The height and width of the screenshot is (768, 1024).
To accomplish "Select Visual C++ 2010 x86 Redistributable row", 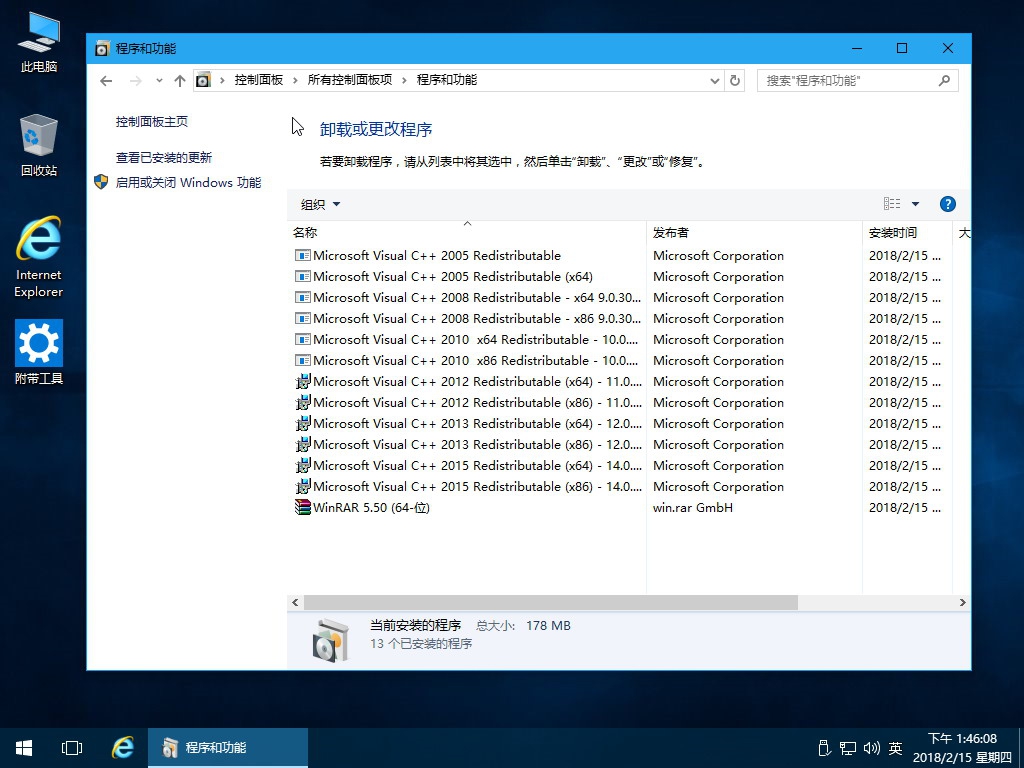I will coord(628,360).
